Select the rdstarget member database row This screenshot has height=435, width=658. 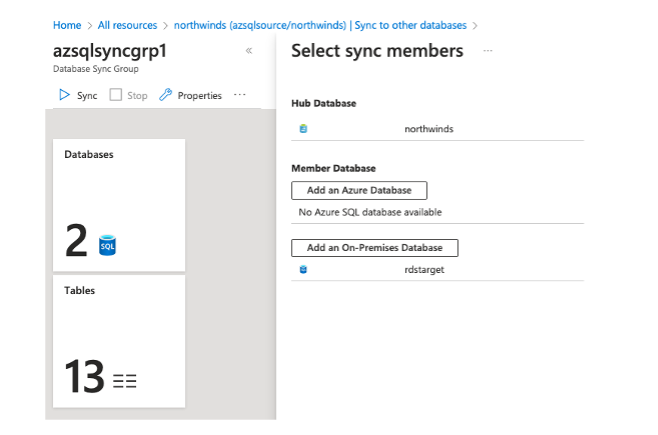pyautogui.click(x=438, y=269)
